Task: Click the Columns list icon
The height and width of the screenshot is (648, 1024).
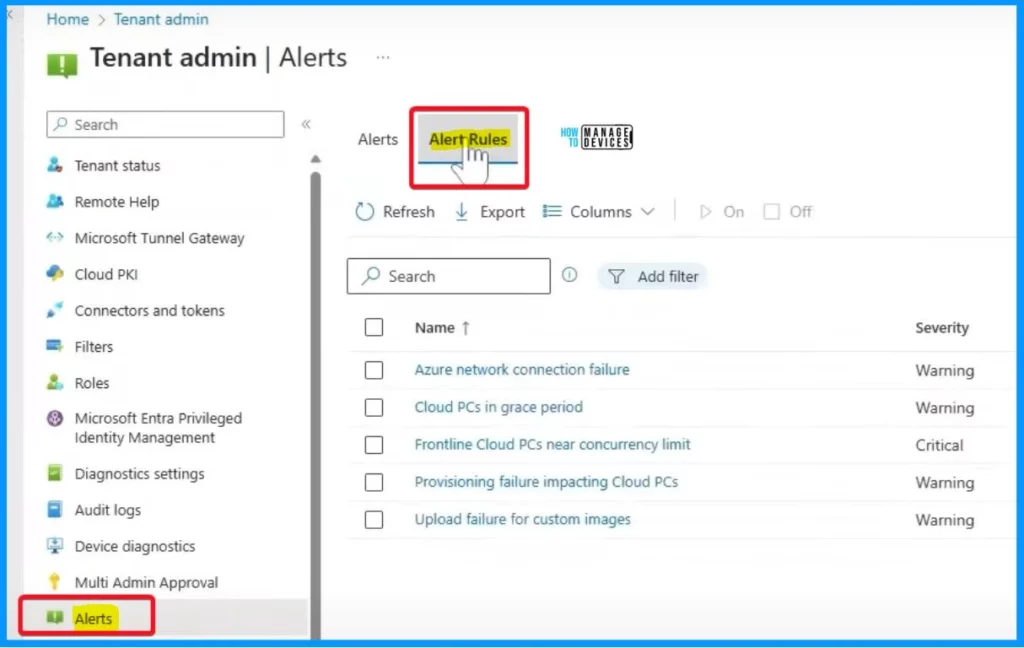Action: pos(552,211)
